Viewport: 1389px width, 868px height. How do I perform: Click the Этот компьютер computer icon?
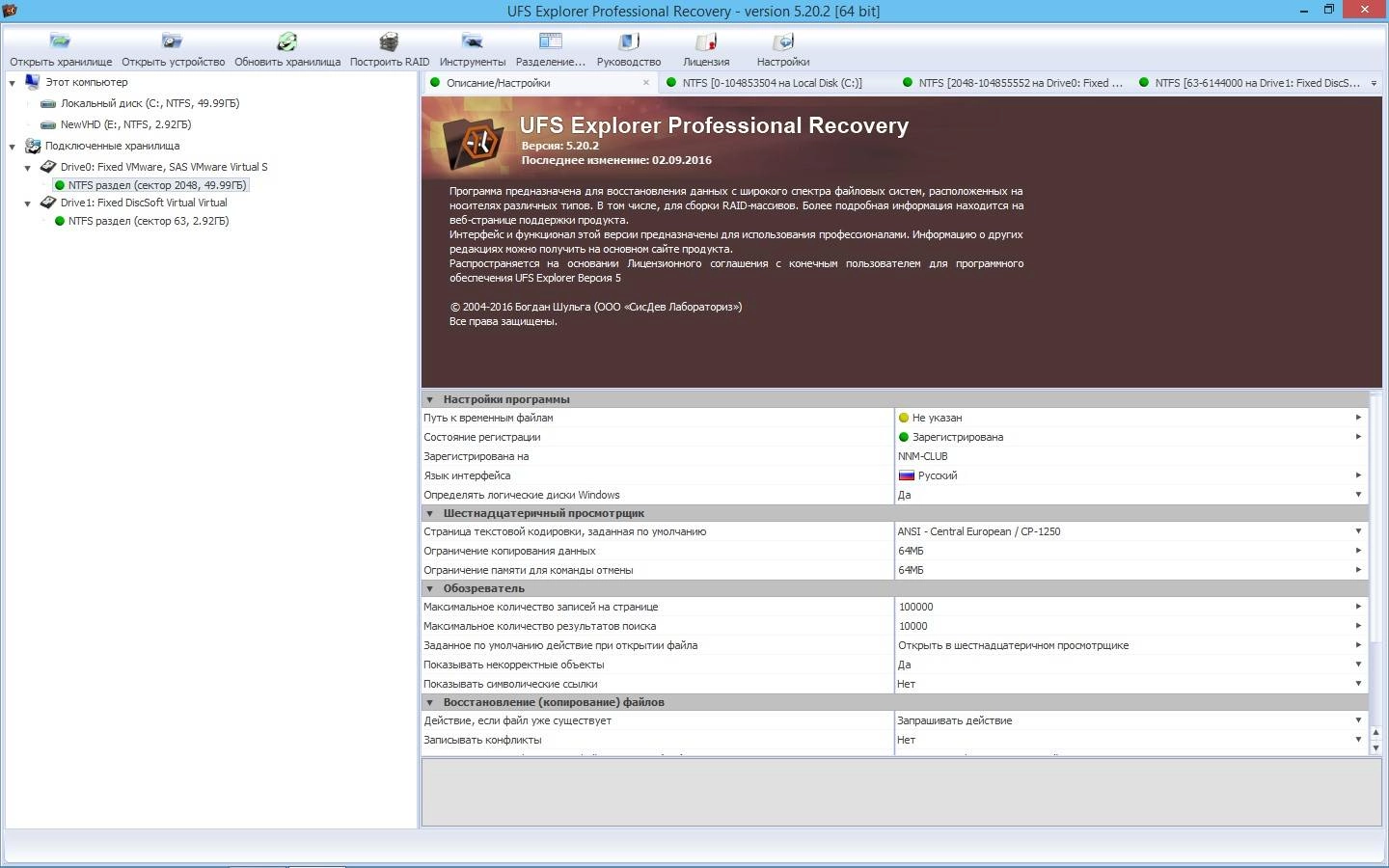pyautogui.click(x=33, y=82)
